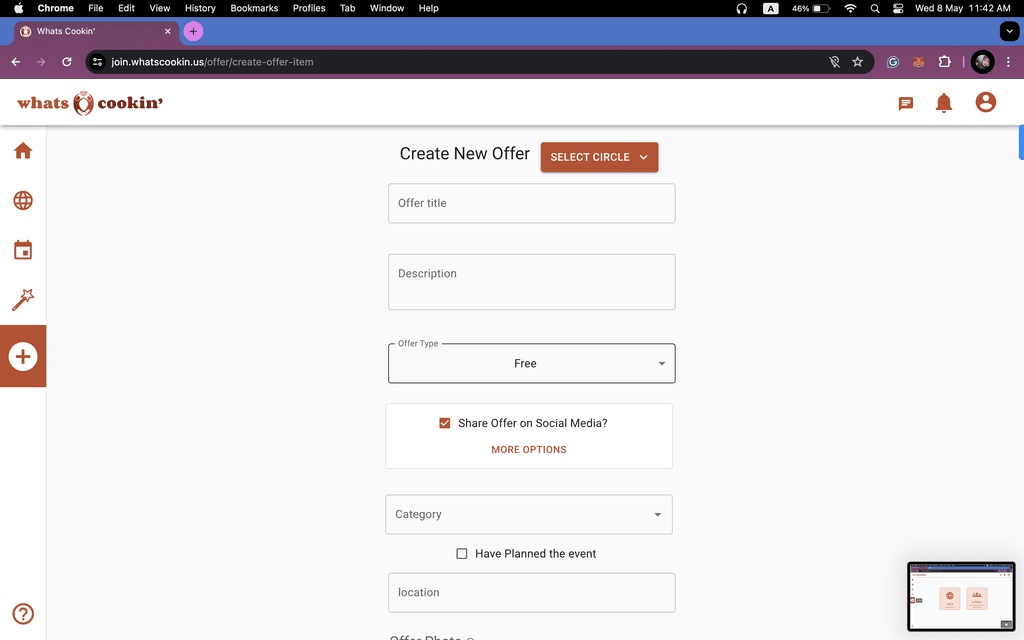Select the Whats Cookin' browser tab
Image resolution: width=1024 pixels, height=640 pixels.
[97, 31]
